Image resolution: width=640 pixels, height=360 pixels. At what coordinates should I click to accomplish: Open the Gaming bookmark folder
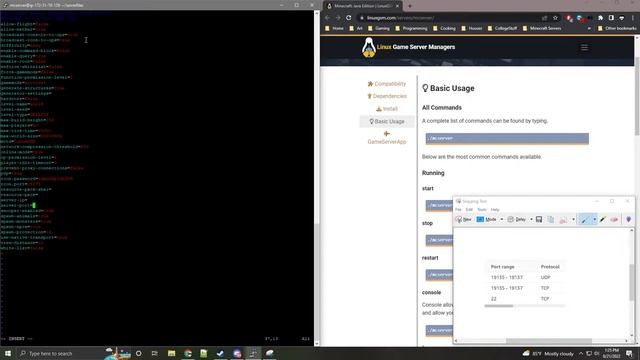click(x=378, y=29)
